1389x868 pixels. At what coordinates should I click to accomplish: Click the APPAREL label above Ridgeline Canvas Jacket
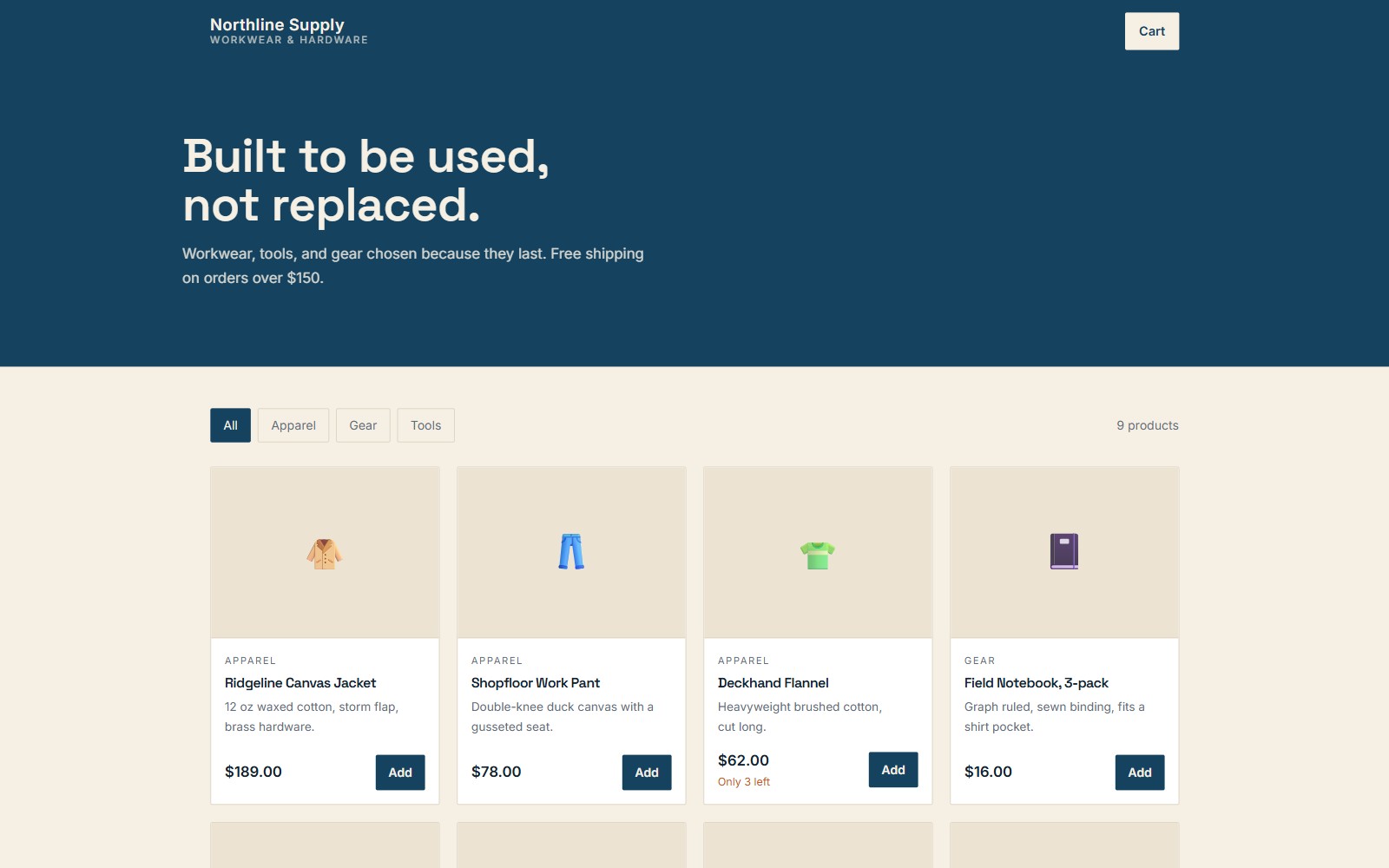click(250, 661)
